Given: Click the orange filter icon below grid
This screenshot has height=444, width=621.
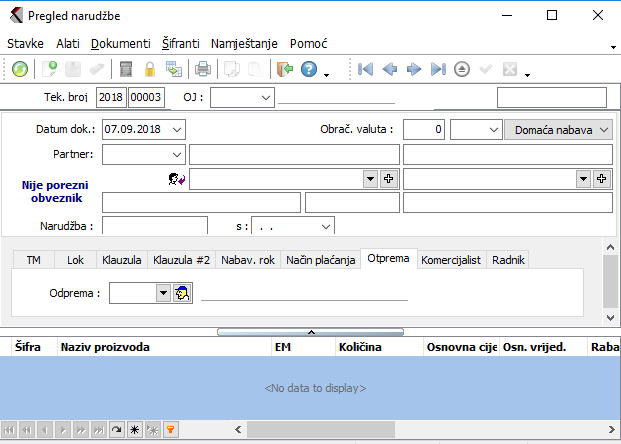Looking at the screenshot, I should [171, 429].
